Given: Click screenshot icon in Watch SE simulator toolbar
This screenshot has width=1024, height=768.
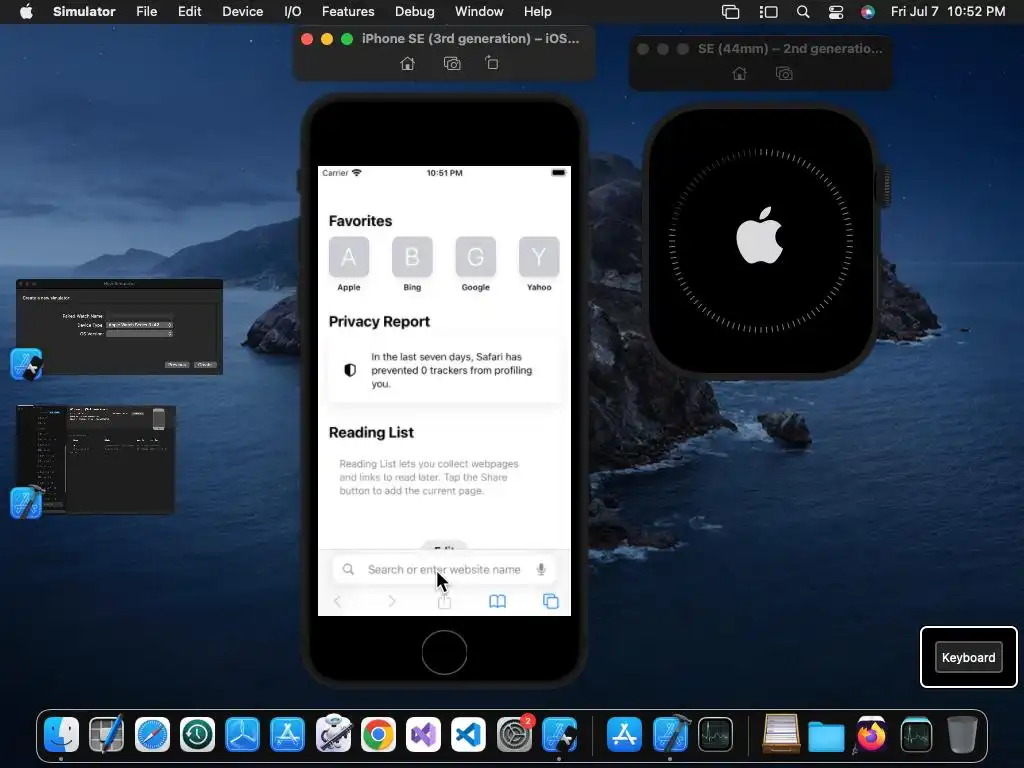Looking at the screenshot, I should tap(784, 74).
